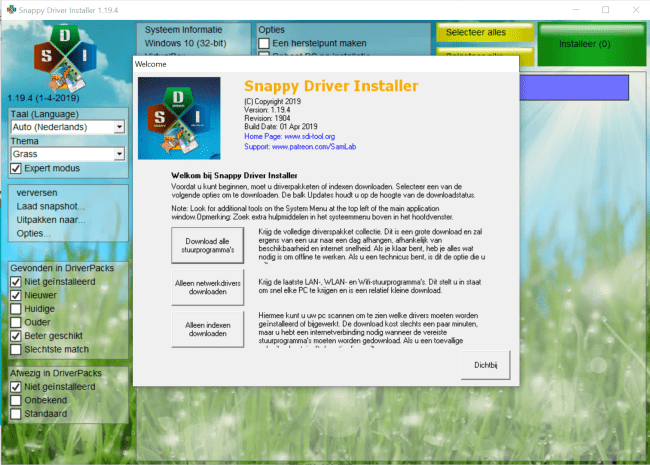Open the Taal (Language) dropdown
This screenshot has width=650, height=465.
(x=68, y=127)
